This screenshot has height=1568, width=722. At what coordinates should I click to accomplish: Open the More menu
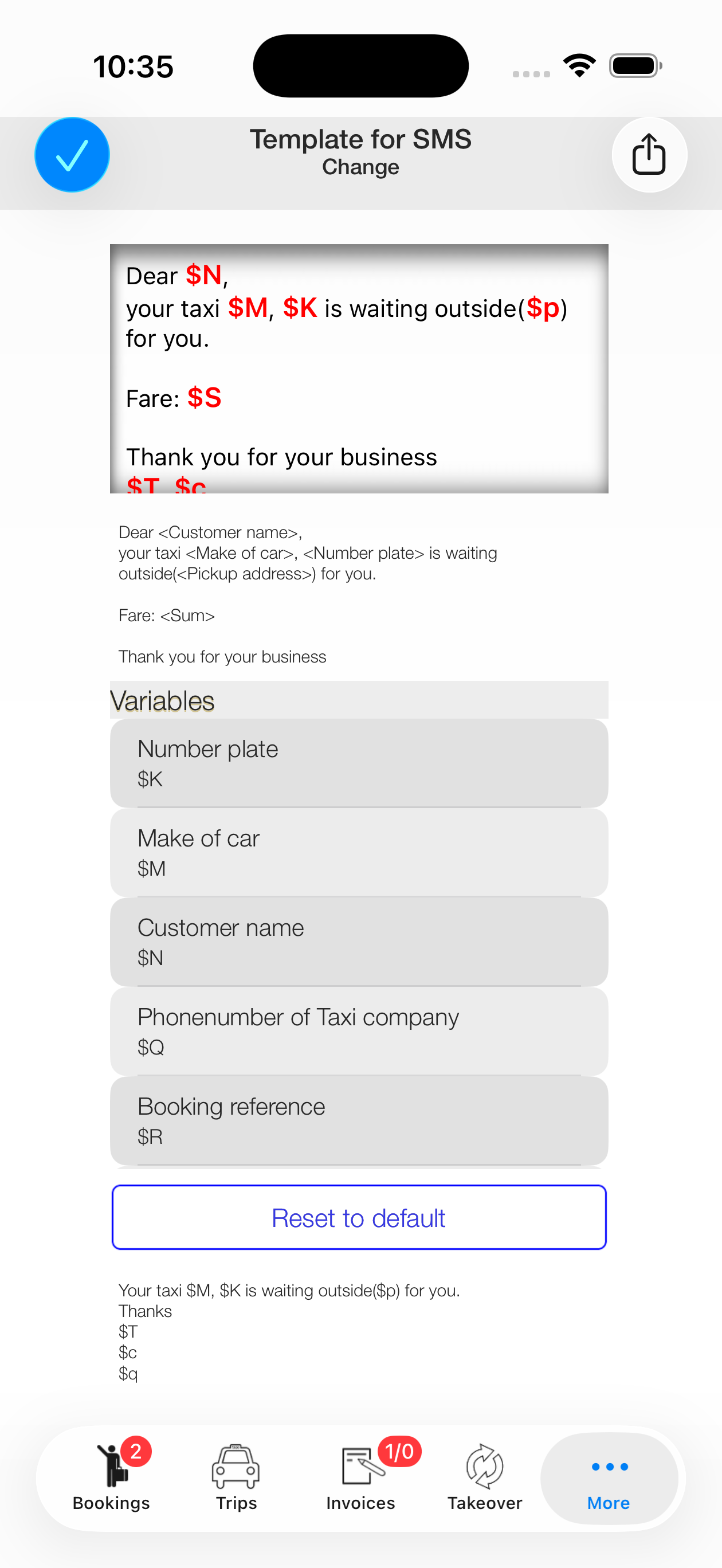[x=609, y=1477]
